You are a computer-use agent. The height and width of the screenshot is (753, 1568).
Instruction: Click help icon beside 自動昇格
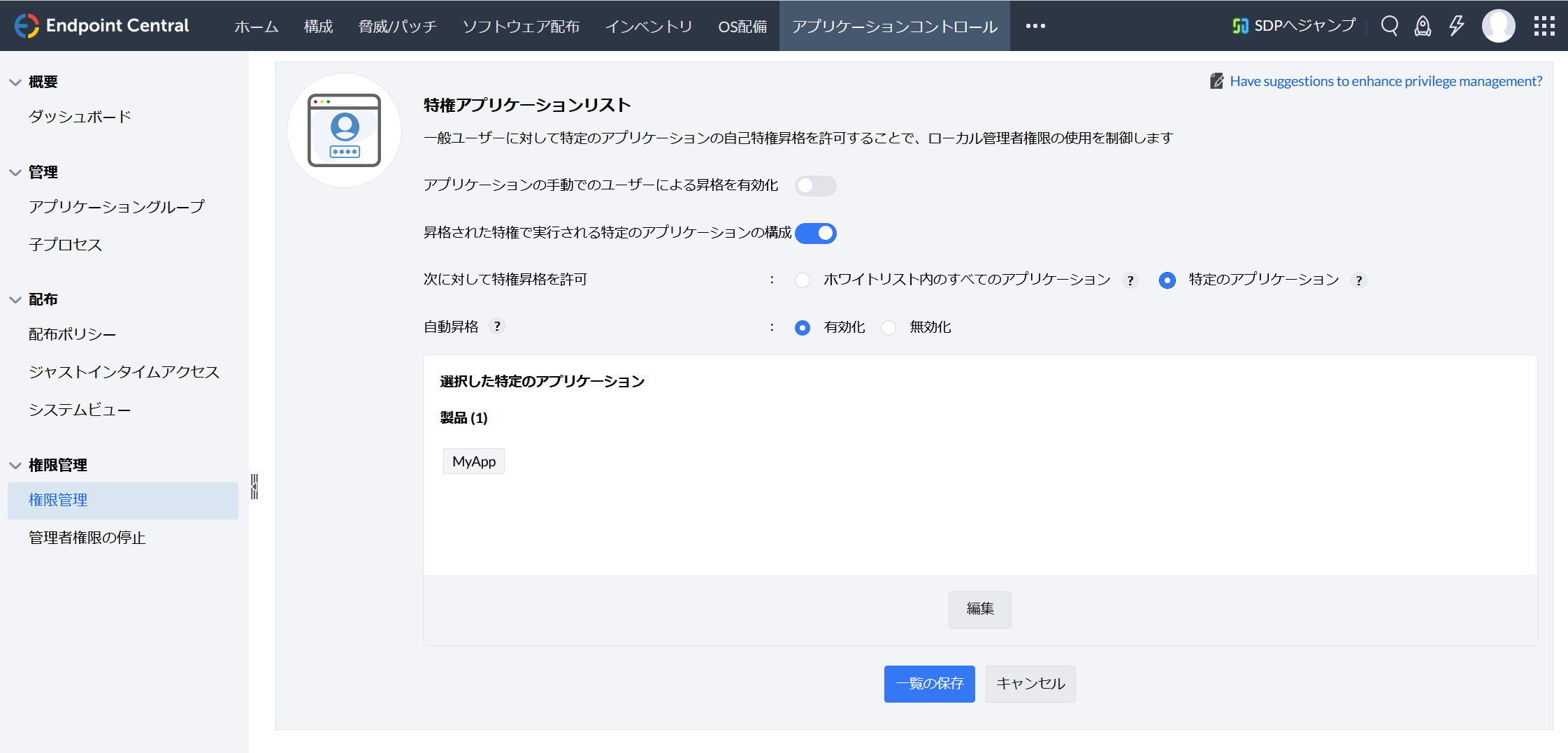497,327
